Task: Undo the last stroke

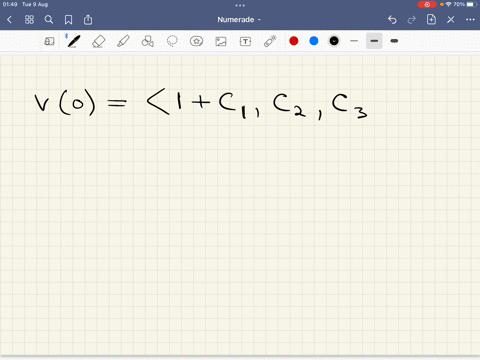Action: 392,20
